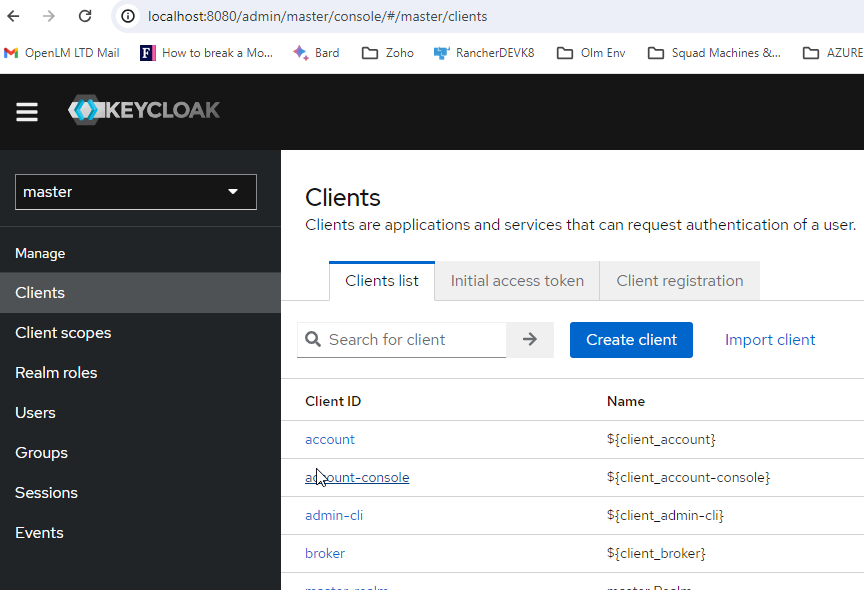The image size is (864, 590).
Task: Toggle the hamburger navigation menu
Action: coord(27,112)
